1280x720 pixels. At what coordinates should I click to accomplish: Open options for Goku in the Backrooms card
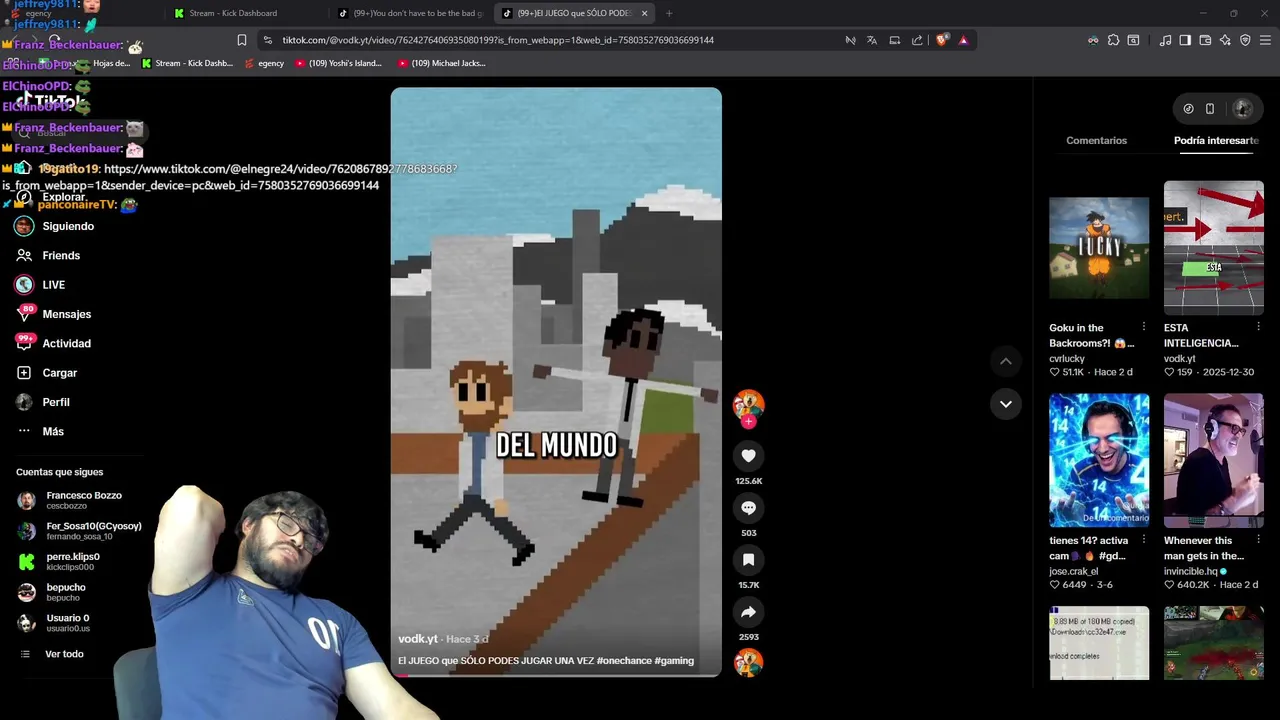1144,327
